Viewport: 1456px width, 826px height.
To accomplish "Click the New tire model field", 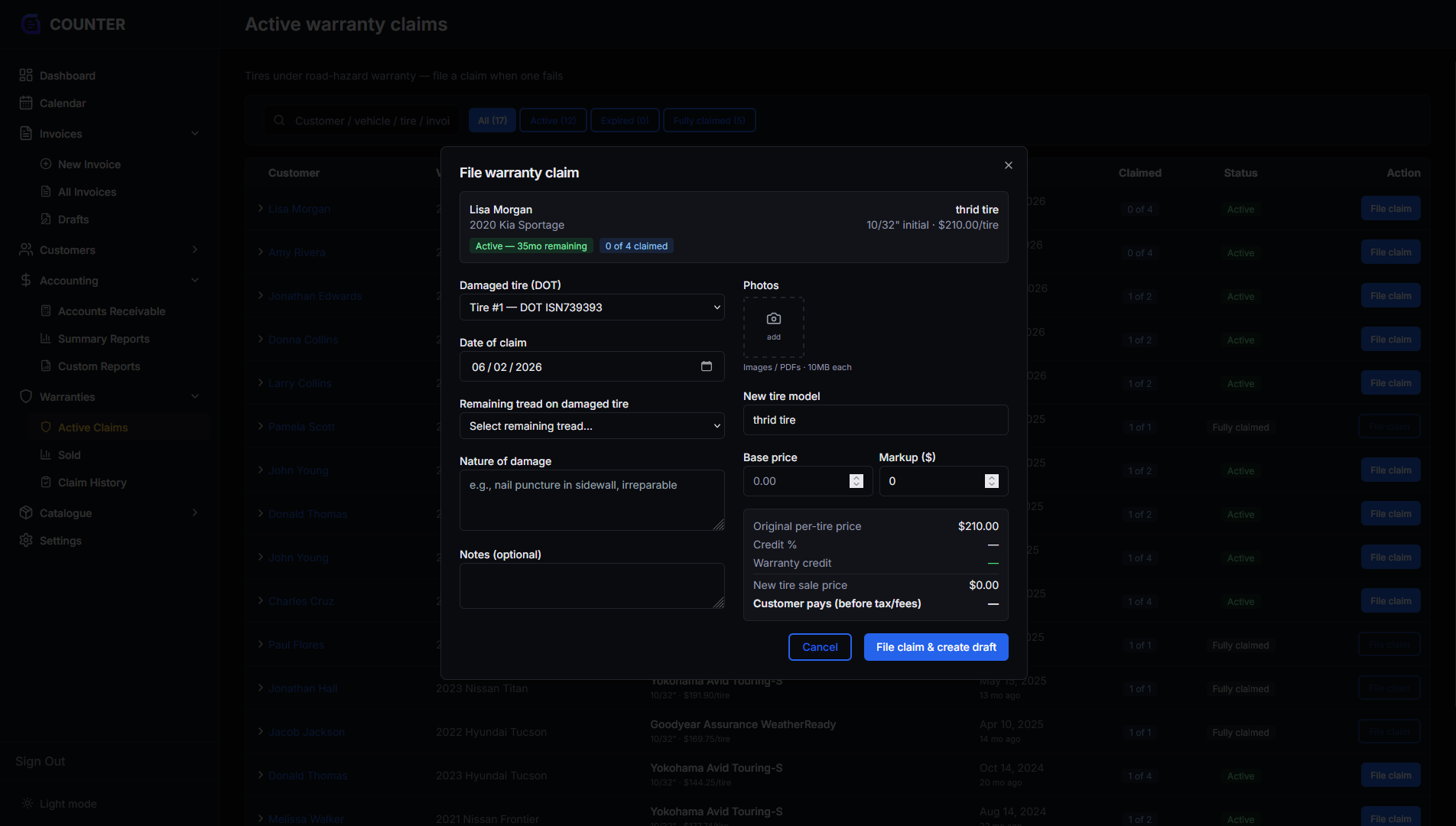I will pyautogui.click(x=876, y=420).
